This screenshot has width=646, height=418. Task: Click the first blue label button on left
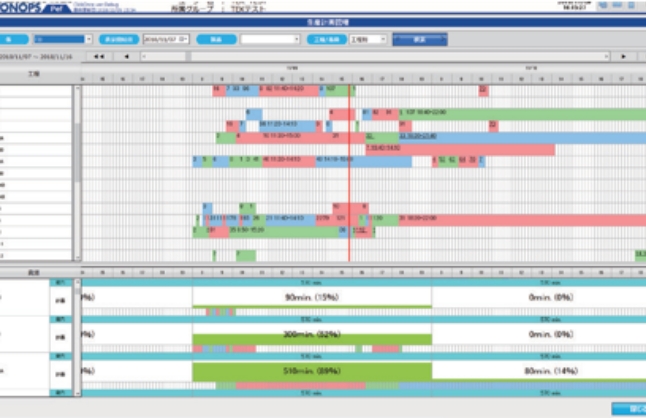[x=14, y=39]
